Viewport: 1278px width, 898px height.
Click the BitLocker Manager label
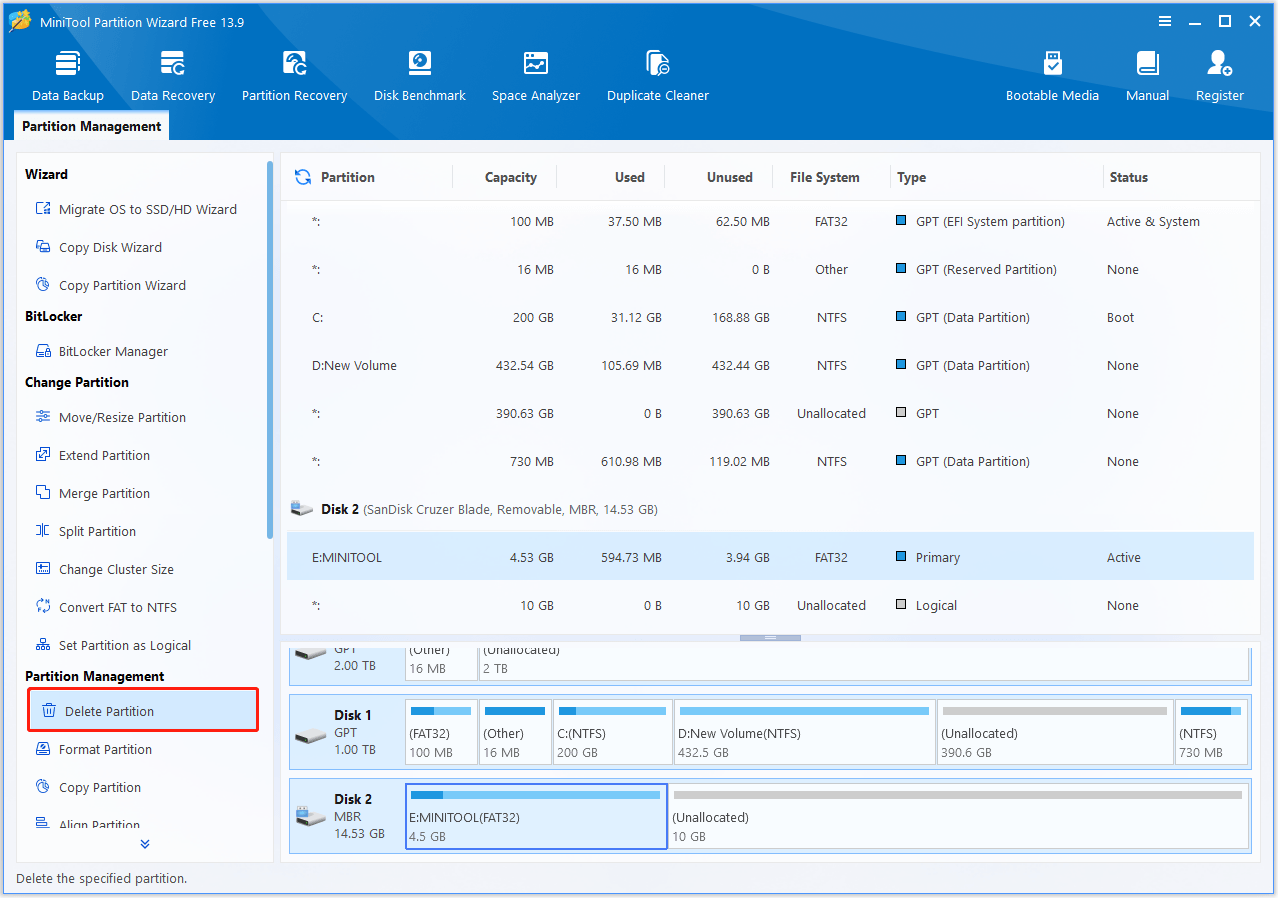click(113, 351)
